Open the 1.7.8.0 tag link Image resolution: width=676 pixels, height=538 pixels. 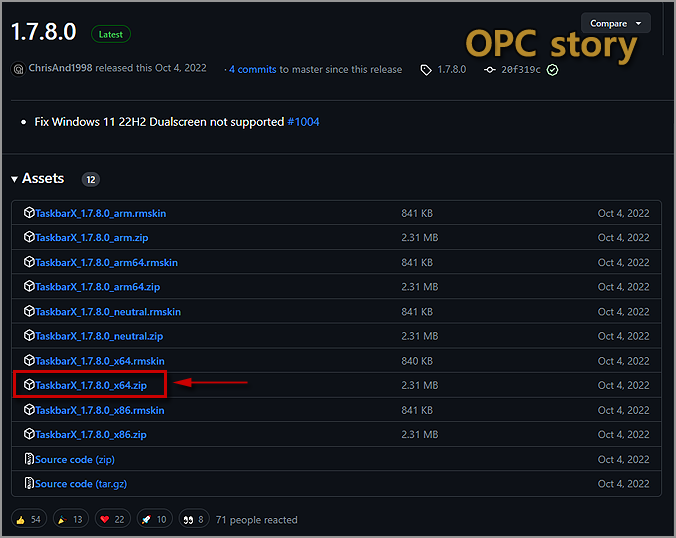point(451,69)
